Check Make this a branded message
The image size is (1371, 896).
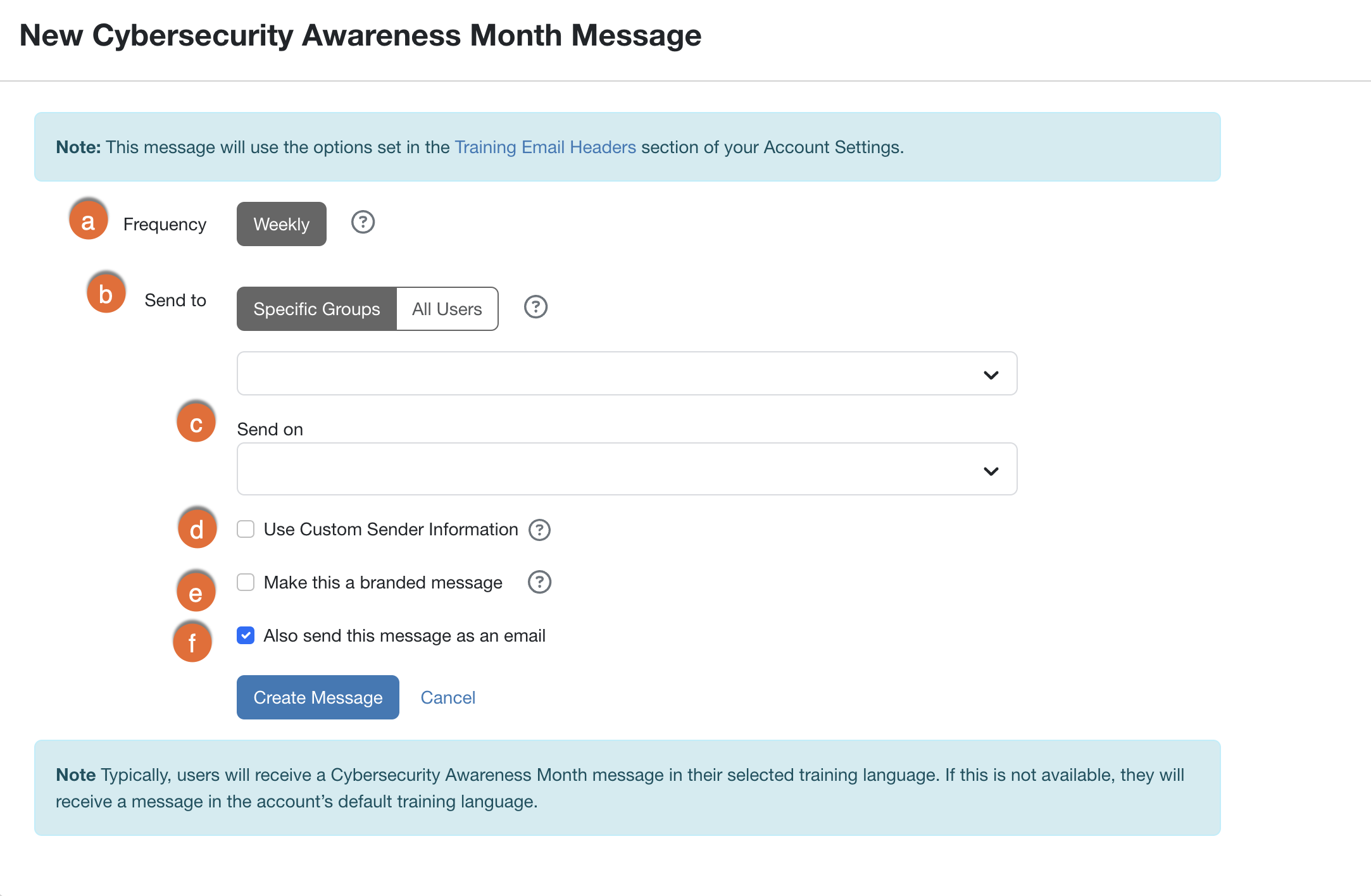245,582
